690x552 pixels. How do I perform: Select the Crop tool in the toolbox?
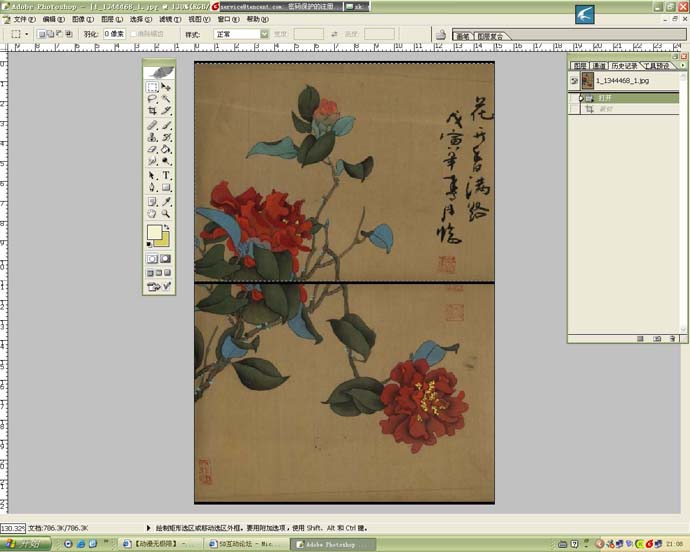152,110
